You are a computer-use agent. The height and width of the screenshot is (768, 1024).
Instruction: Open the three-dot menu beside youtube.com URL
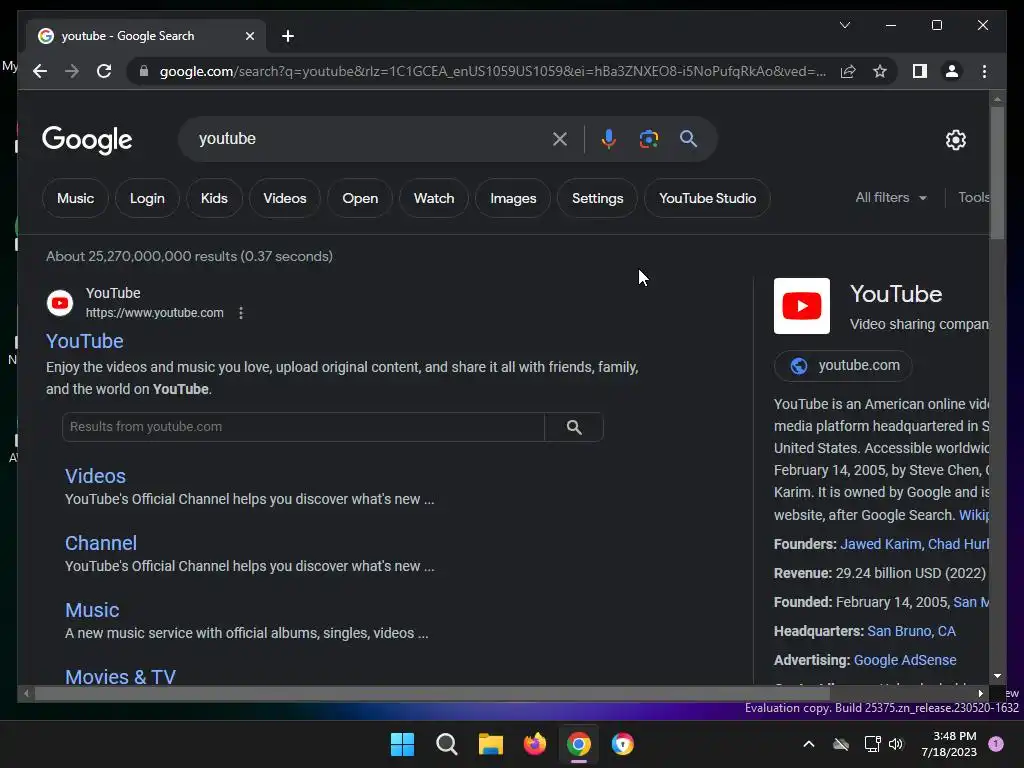pyautogui.click(x=241, y=313)
